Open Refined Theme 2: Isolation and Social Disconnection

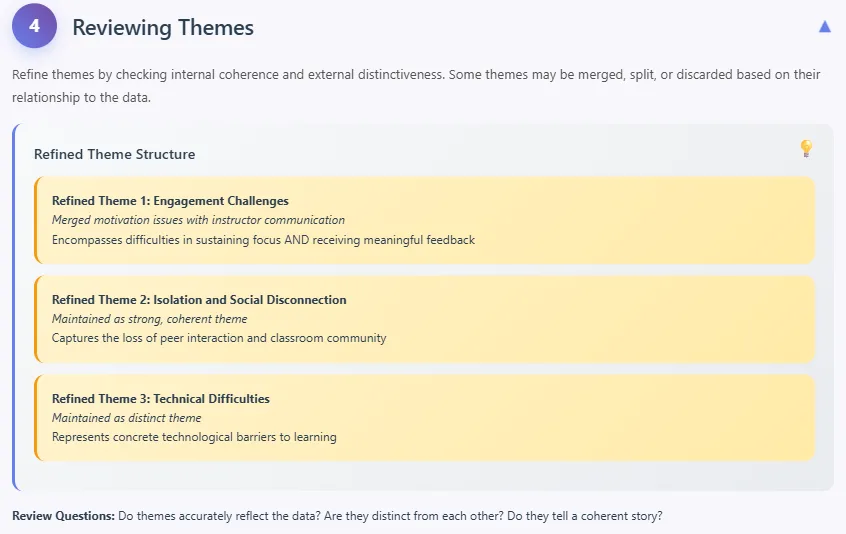pos(199,300)
